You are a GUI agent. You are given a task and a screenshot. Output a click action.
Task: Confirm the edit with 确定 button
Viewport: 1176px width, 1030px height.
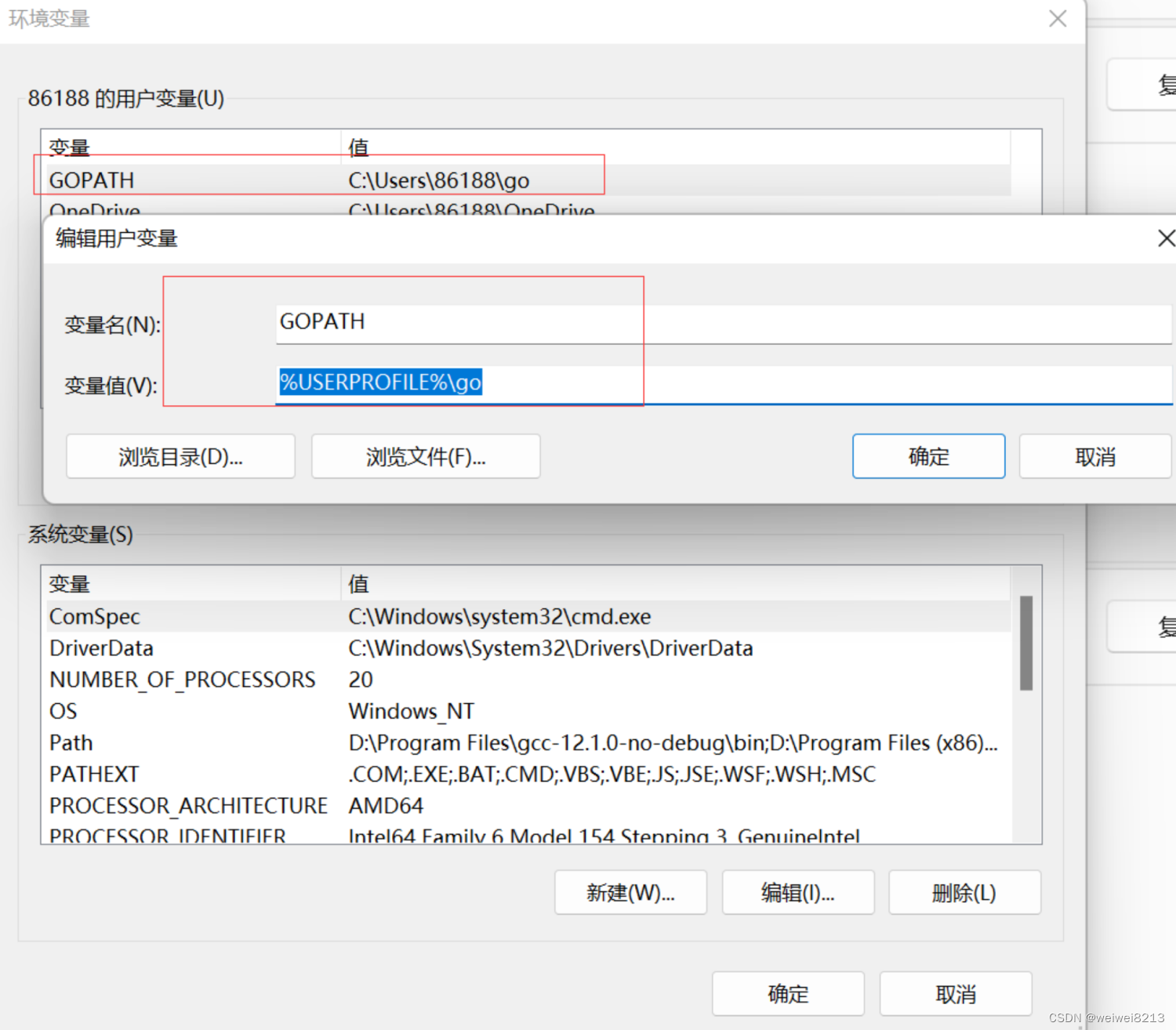pyautogui.click(x=928, y=456)
